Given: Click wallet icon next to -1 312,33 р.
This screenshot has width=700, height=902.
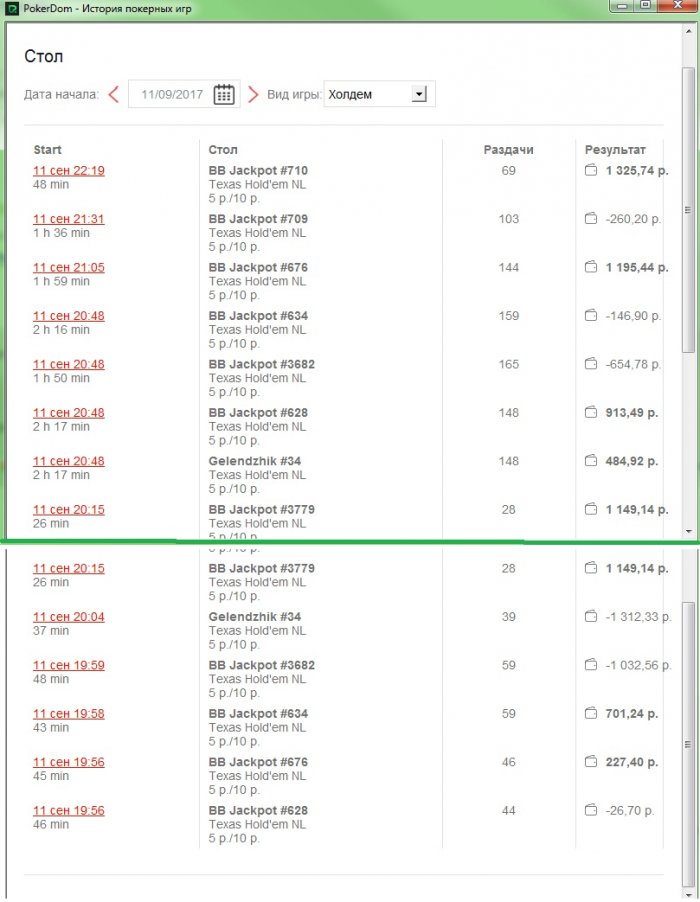Looking at the screenshot, I should (591, 616).
